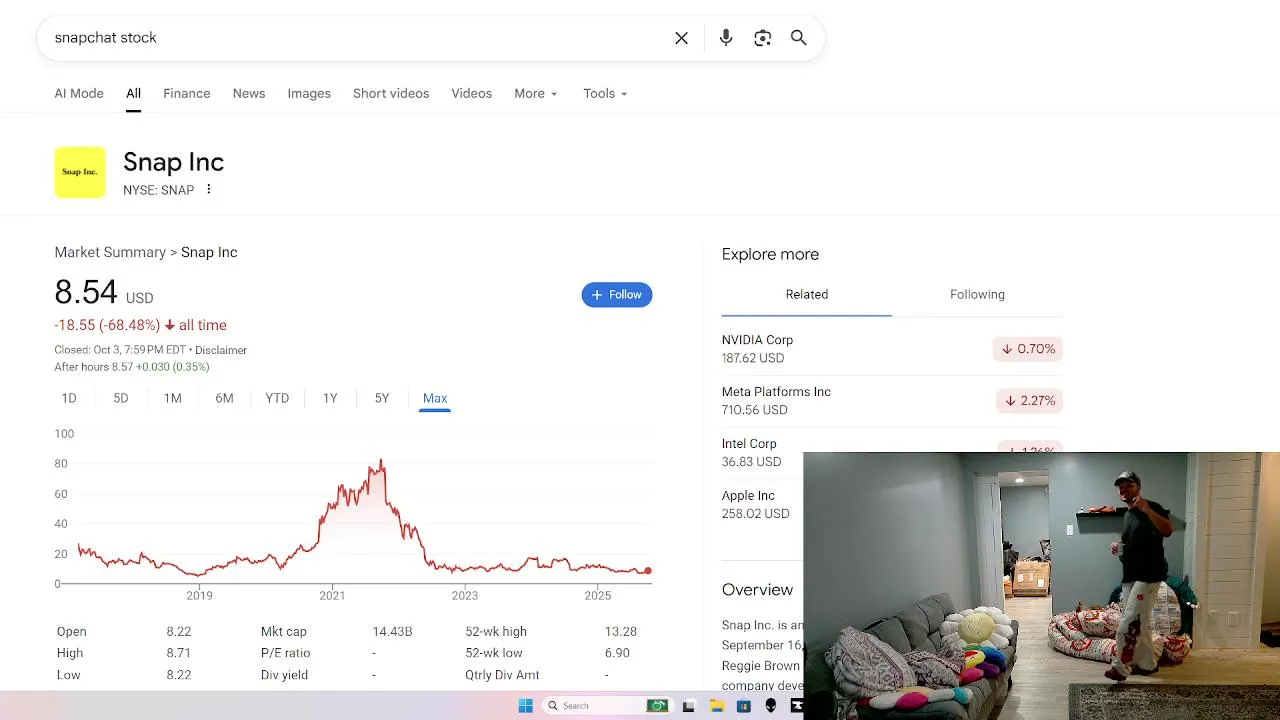Open the Alienware app in the taskbar
This screenshot has width=1280, height=720.
(770, 706)
